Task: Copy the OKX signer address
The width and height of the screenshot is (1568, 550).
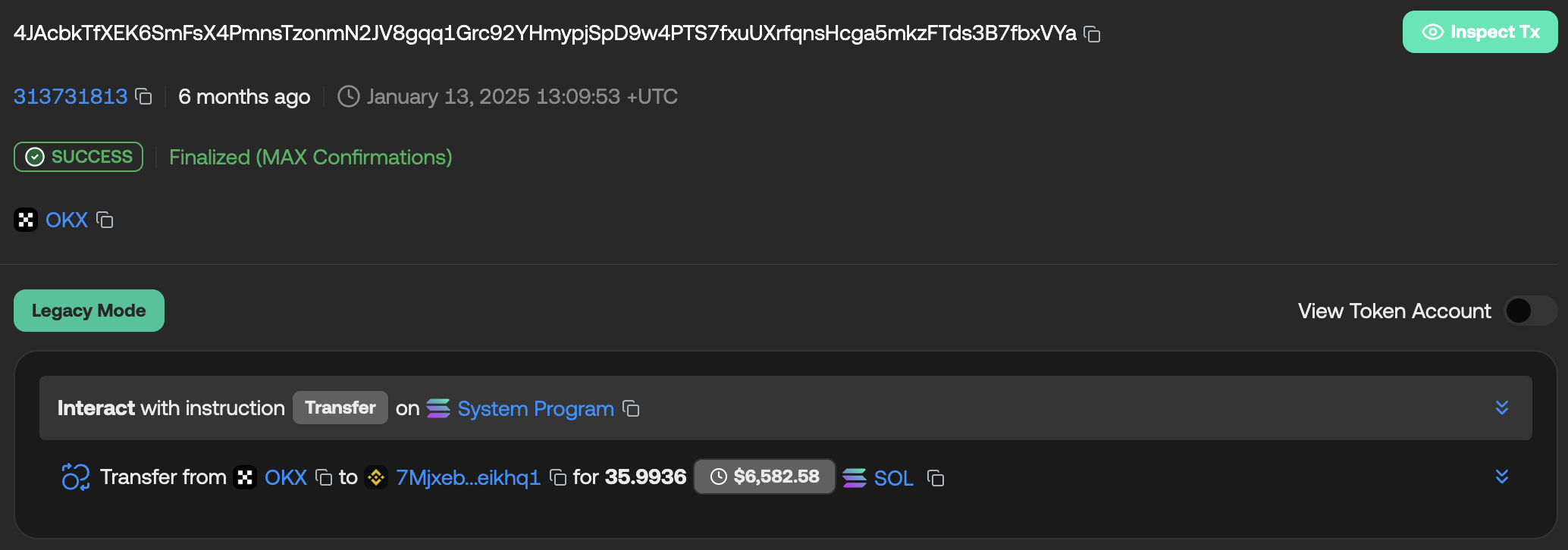Action: click(105, 220)
